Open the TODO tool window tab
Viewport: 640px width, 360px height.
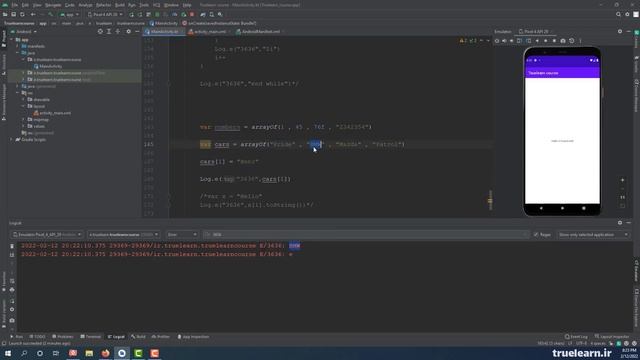click(37, 337)
